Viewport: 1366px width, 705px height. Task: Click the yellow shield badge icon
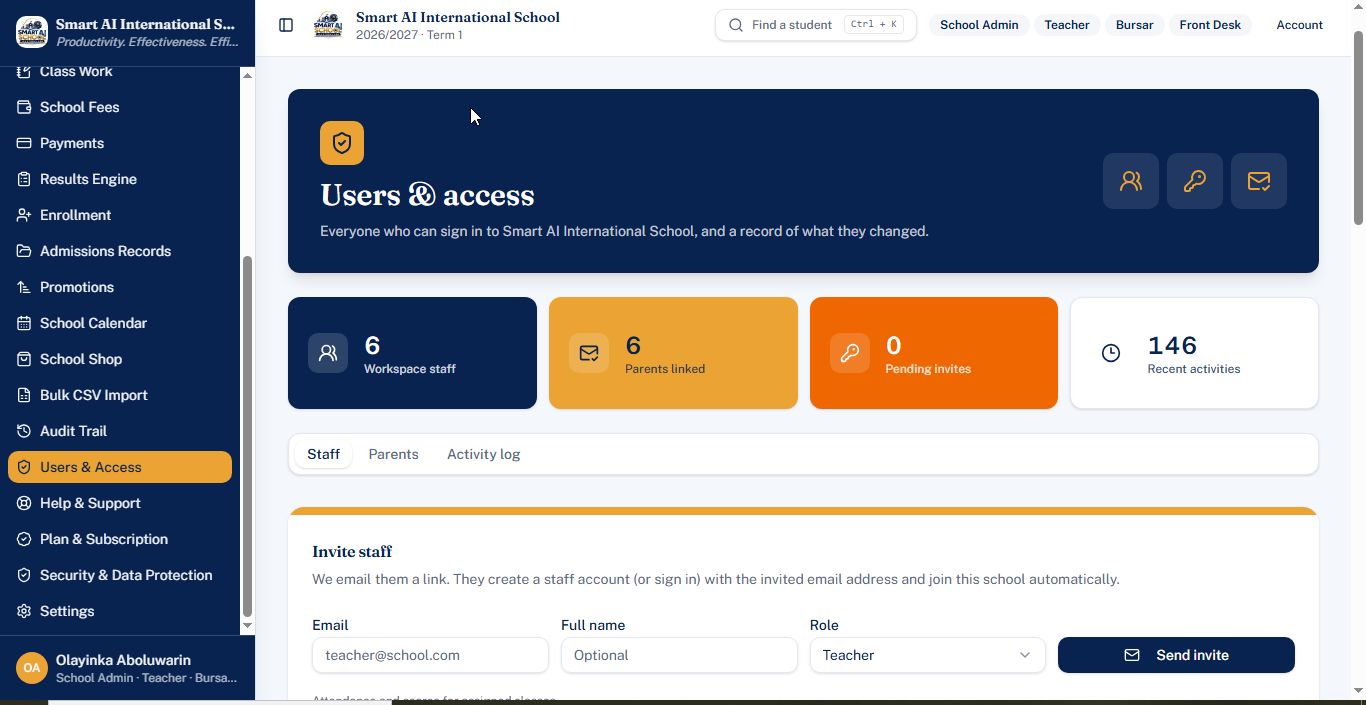(x=342, y=143)
